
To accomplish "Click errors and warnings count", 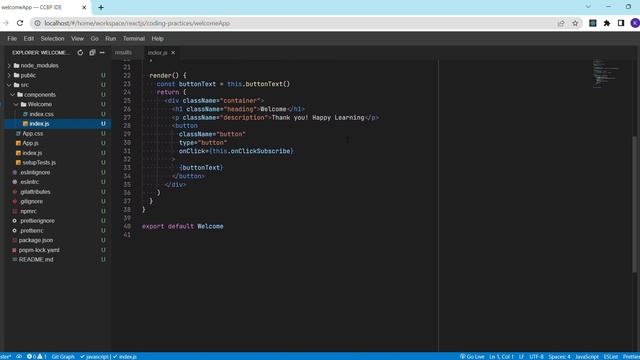I will tap(37, 356).
